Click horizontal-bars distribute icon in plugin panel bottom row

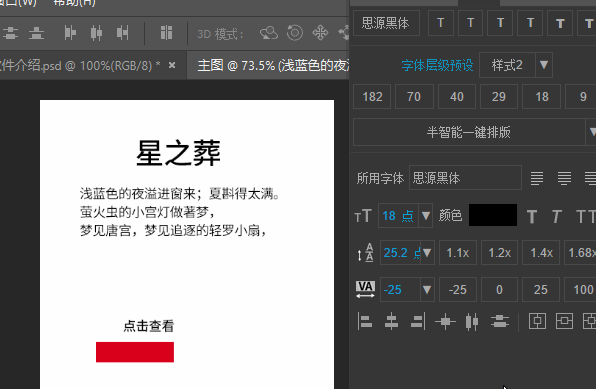click(500, 322)
